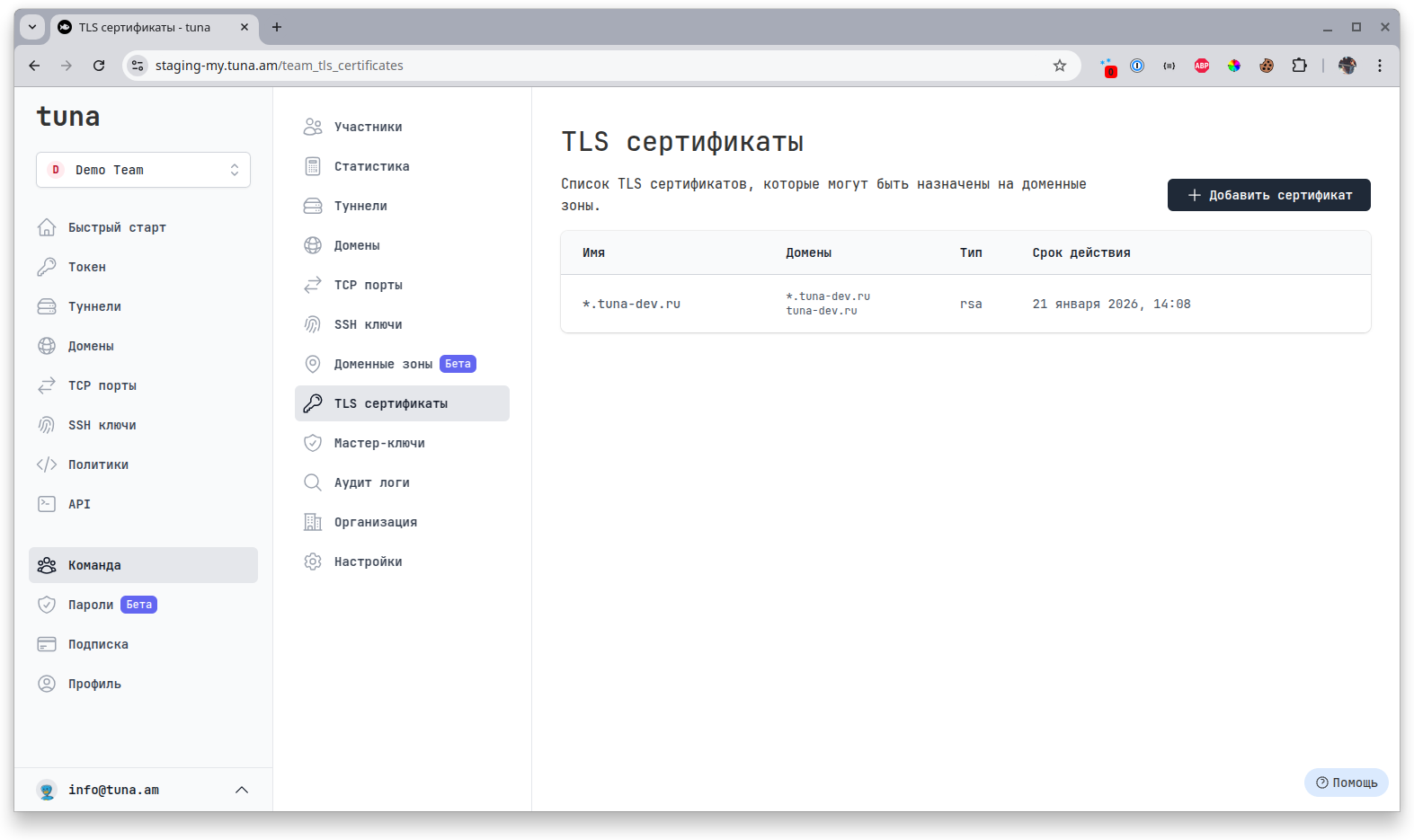Image resolution: width=1414 pixels, height=840 pixels.
Task: Click the info@tuna.am avatar
Action: point(47,790)
